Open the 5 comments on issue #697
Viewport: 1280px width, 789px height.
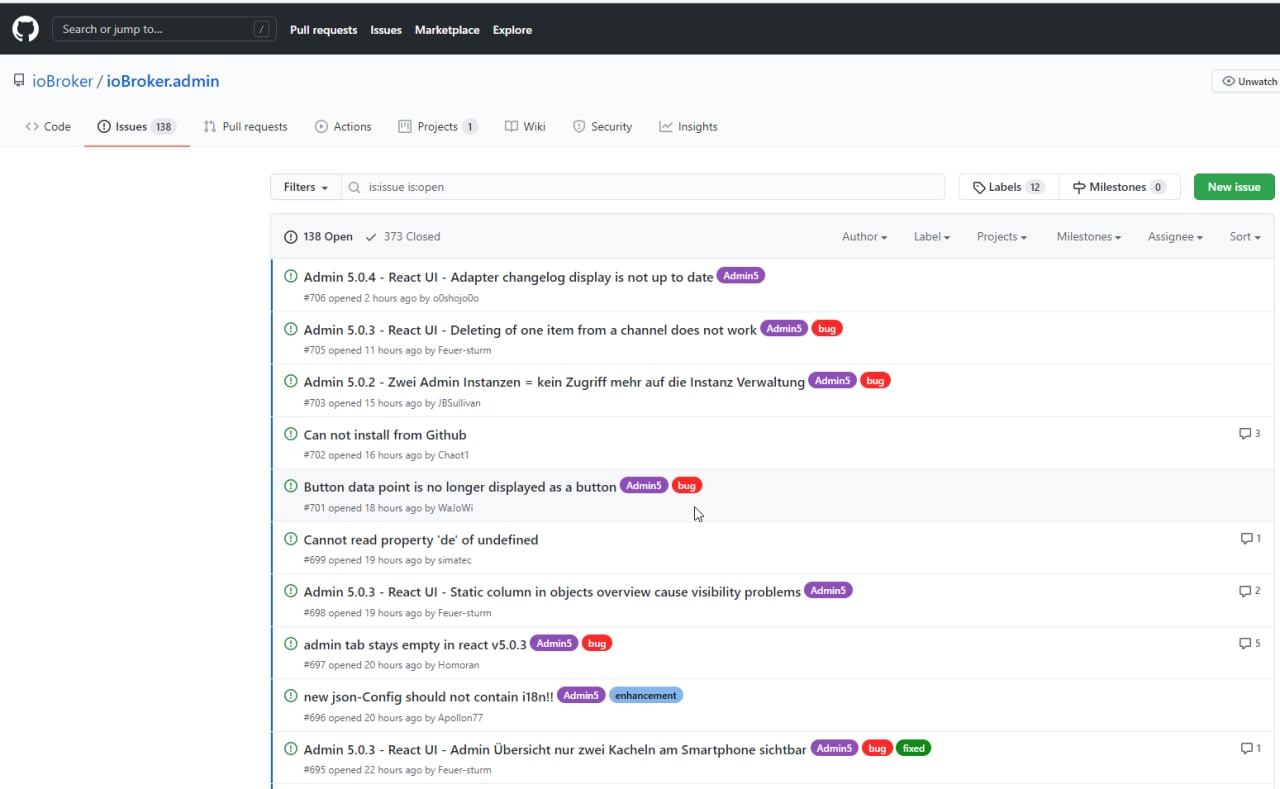[x=1249, y=643]
